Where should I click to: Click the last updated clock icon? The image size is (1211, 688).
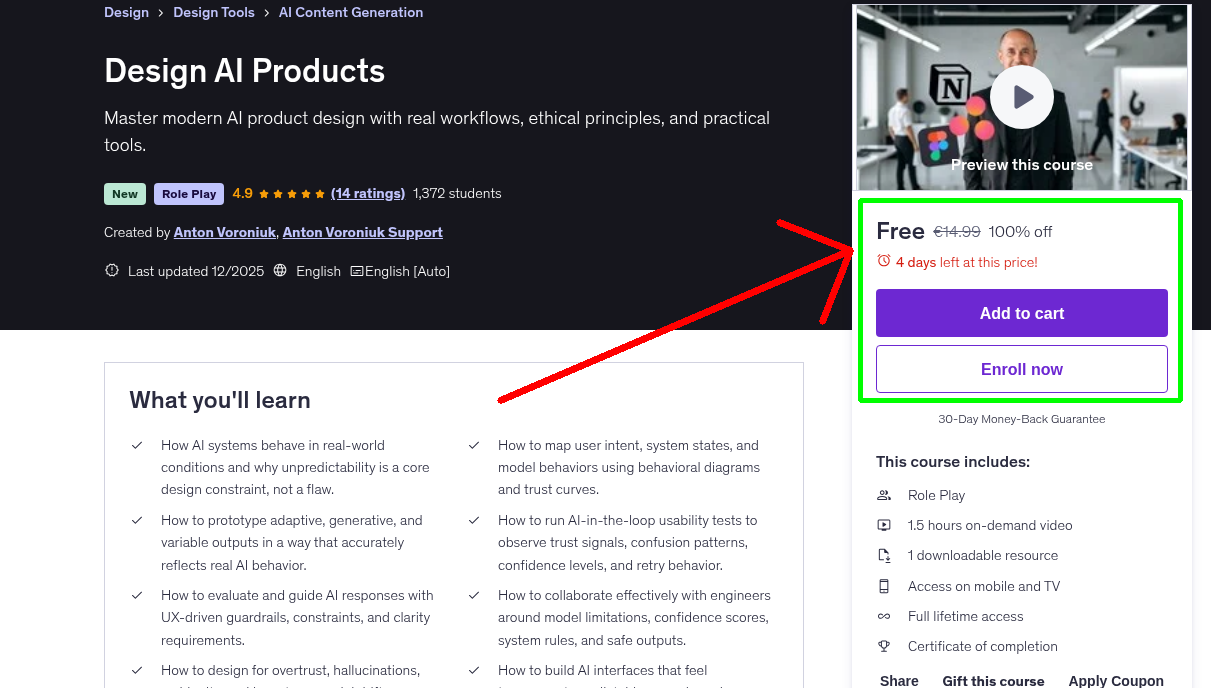[111, 270]
